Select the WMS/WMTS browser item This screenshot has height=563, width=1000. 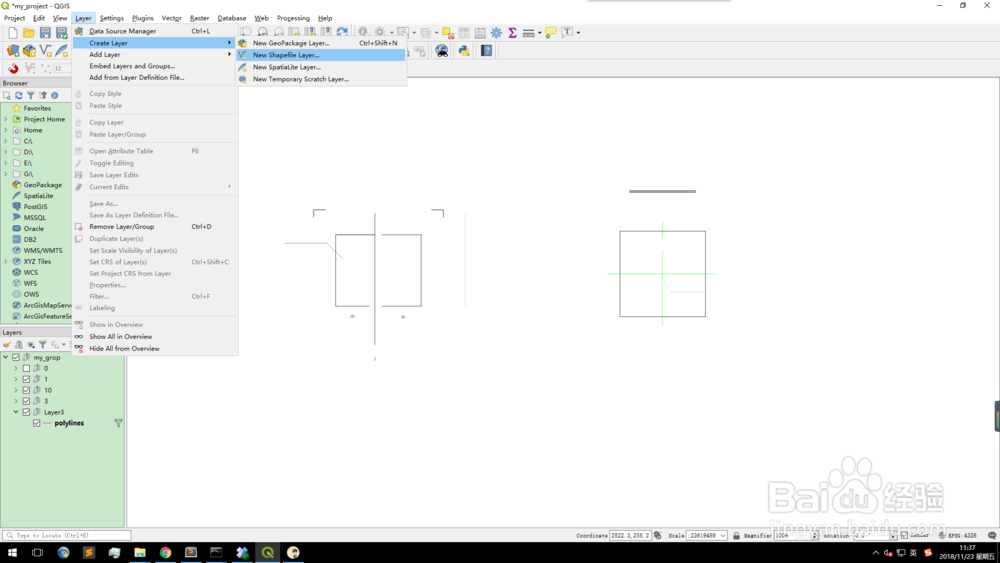pos(37,251)
